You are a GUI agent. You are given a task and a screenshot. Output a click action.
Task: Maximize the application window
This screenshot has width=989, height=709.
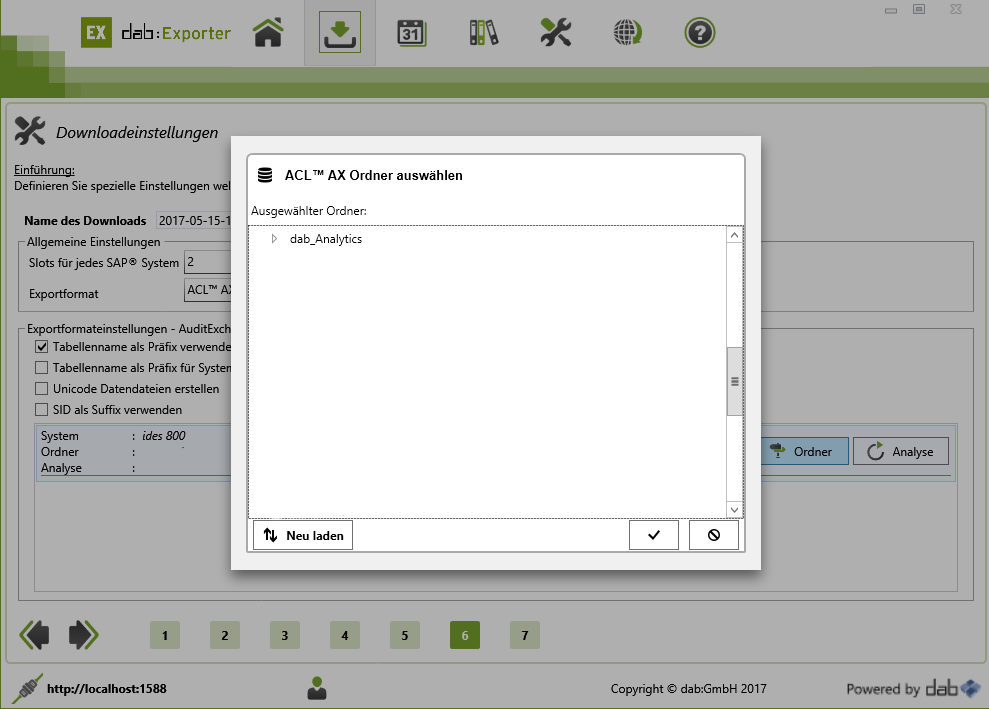click(x=919, y=9)
